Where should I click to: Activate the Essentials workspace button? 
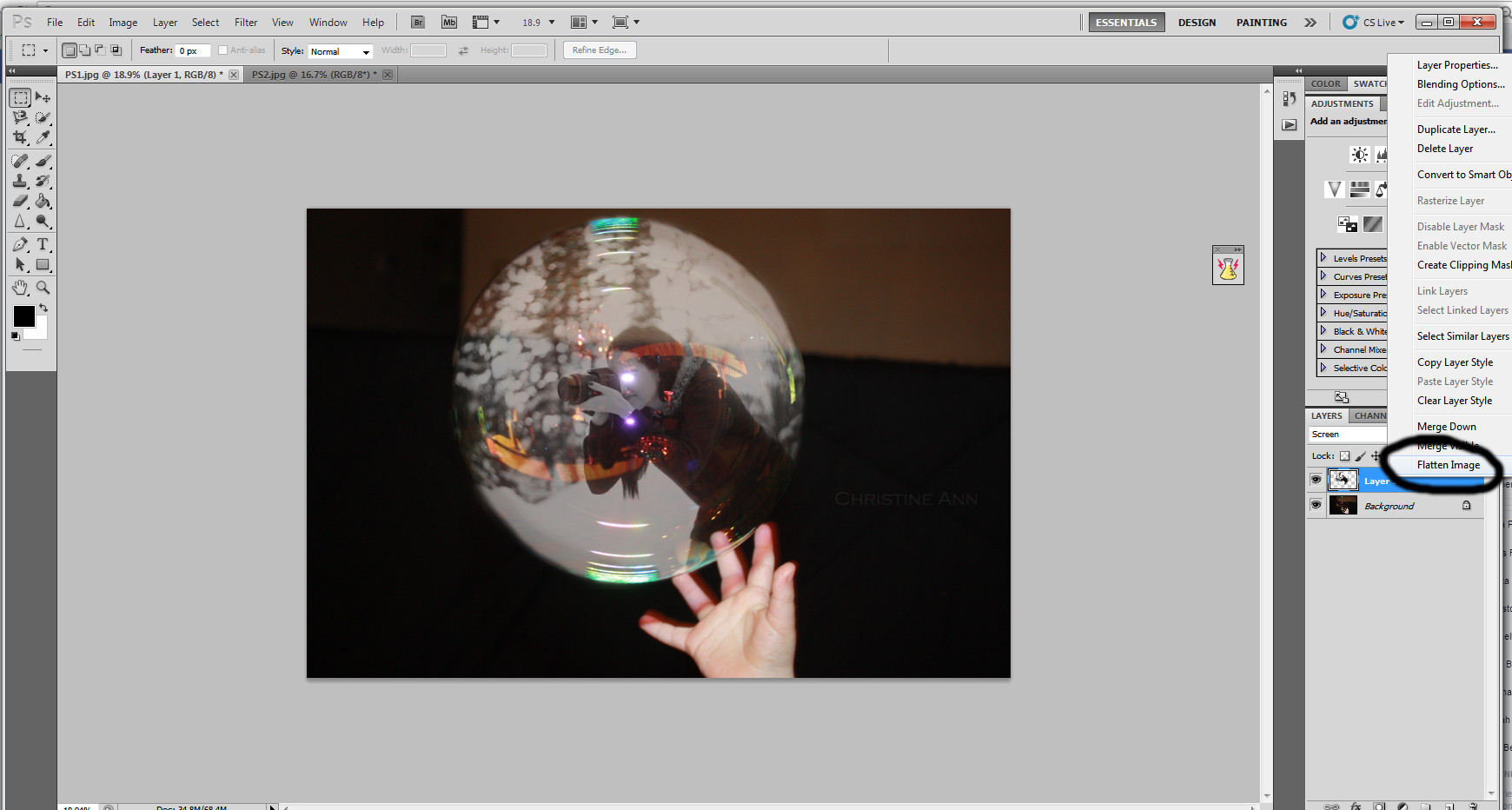[x=1126, y=23]
